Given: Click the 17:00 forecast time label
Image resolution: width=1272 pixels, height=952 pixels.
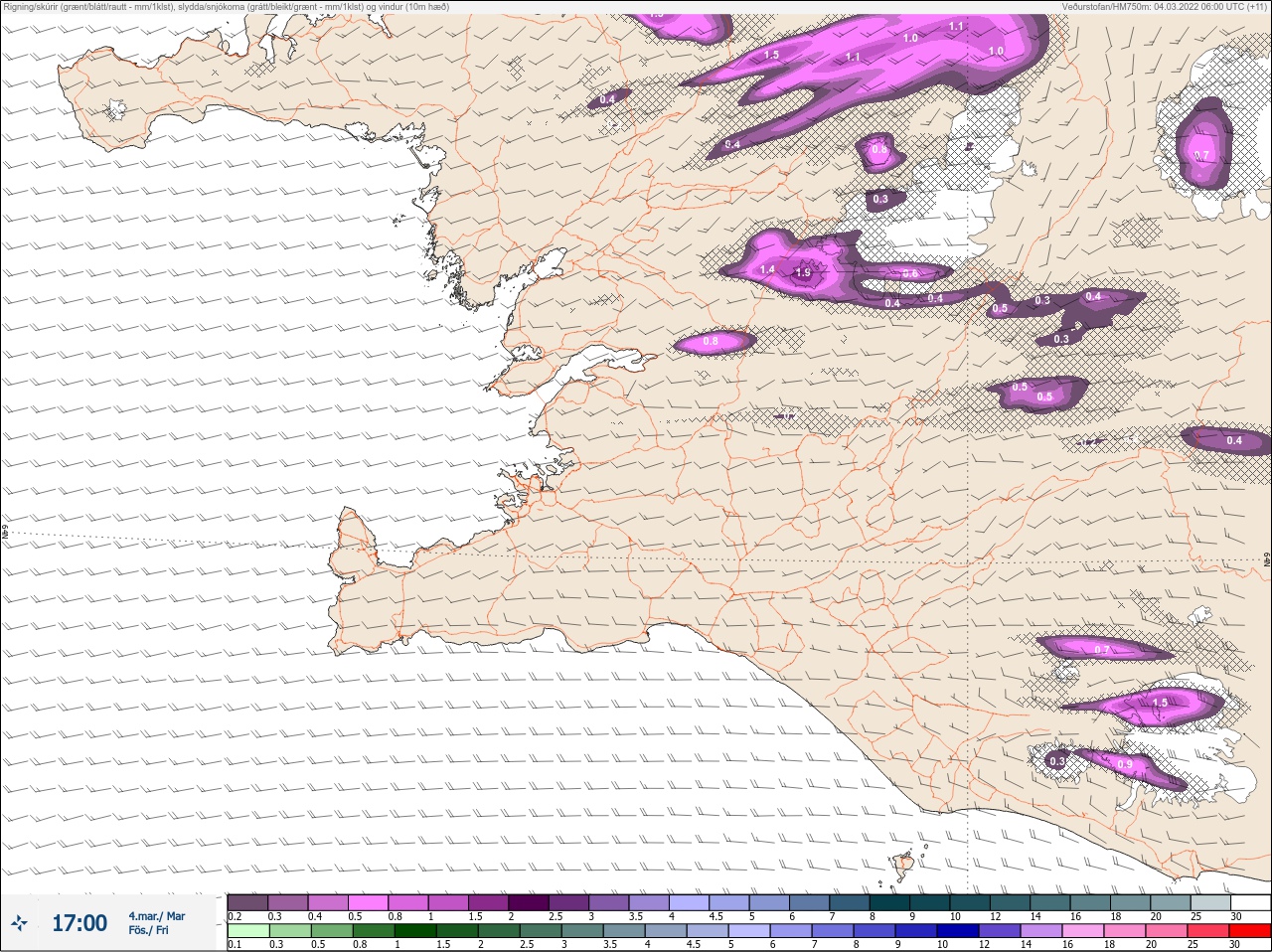Looking at the screenshot, I should point(79,923).
